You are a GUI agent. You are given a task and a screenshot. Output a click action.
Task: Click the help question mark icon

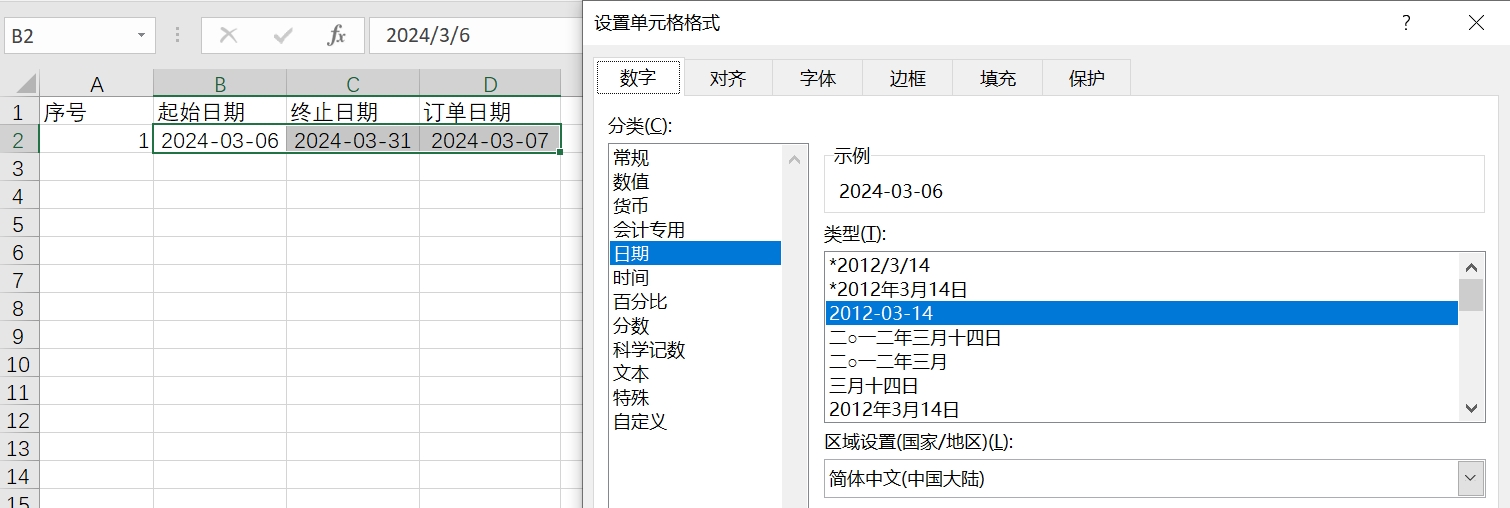1405,22
